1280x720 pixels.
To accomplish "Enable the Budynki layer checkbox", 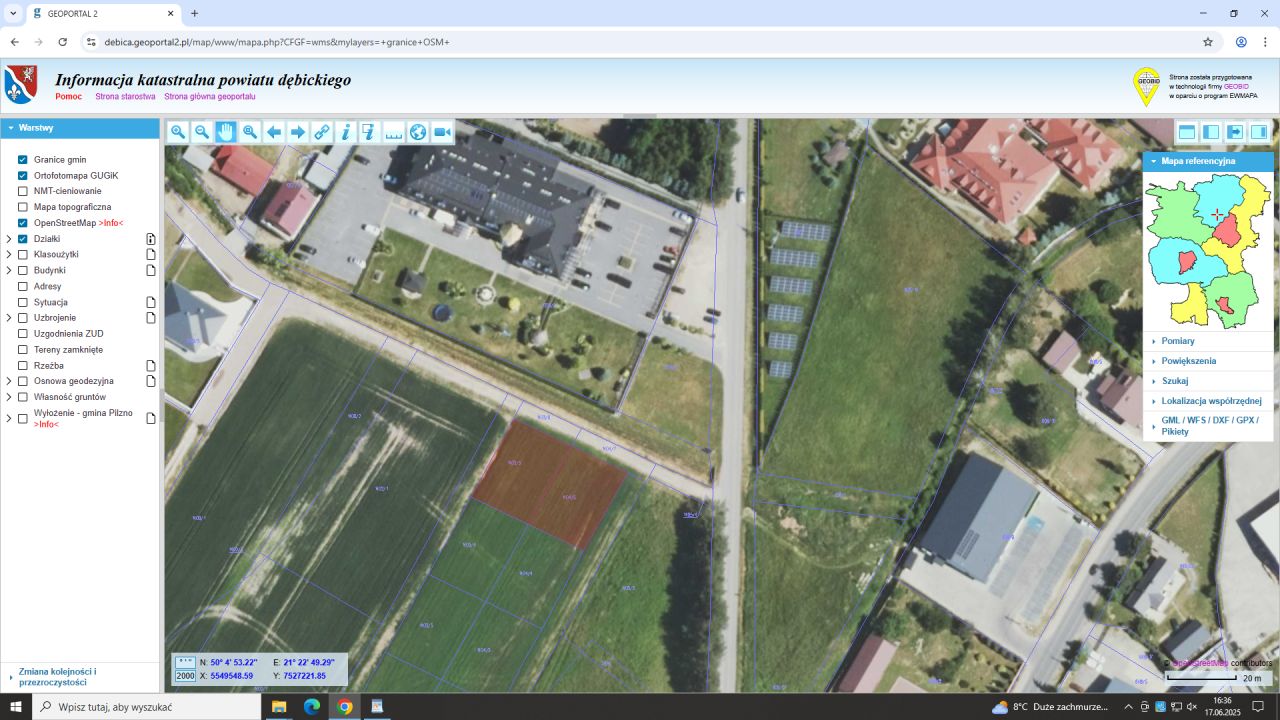I will [x=23, y=270].
